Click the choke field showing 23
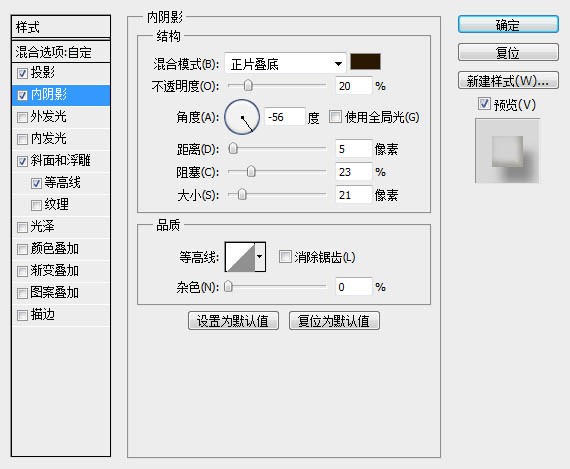Screen dimensions: 570x469 pyautogui.click(x=354, y=172)
